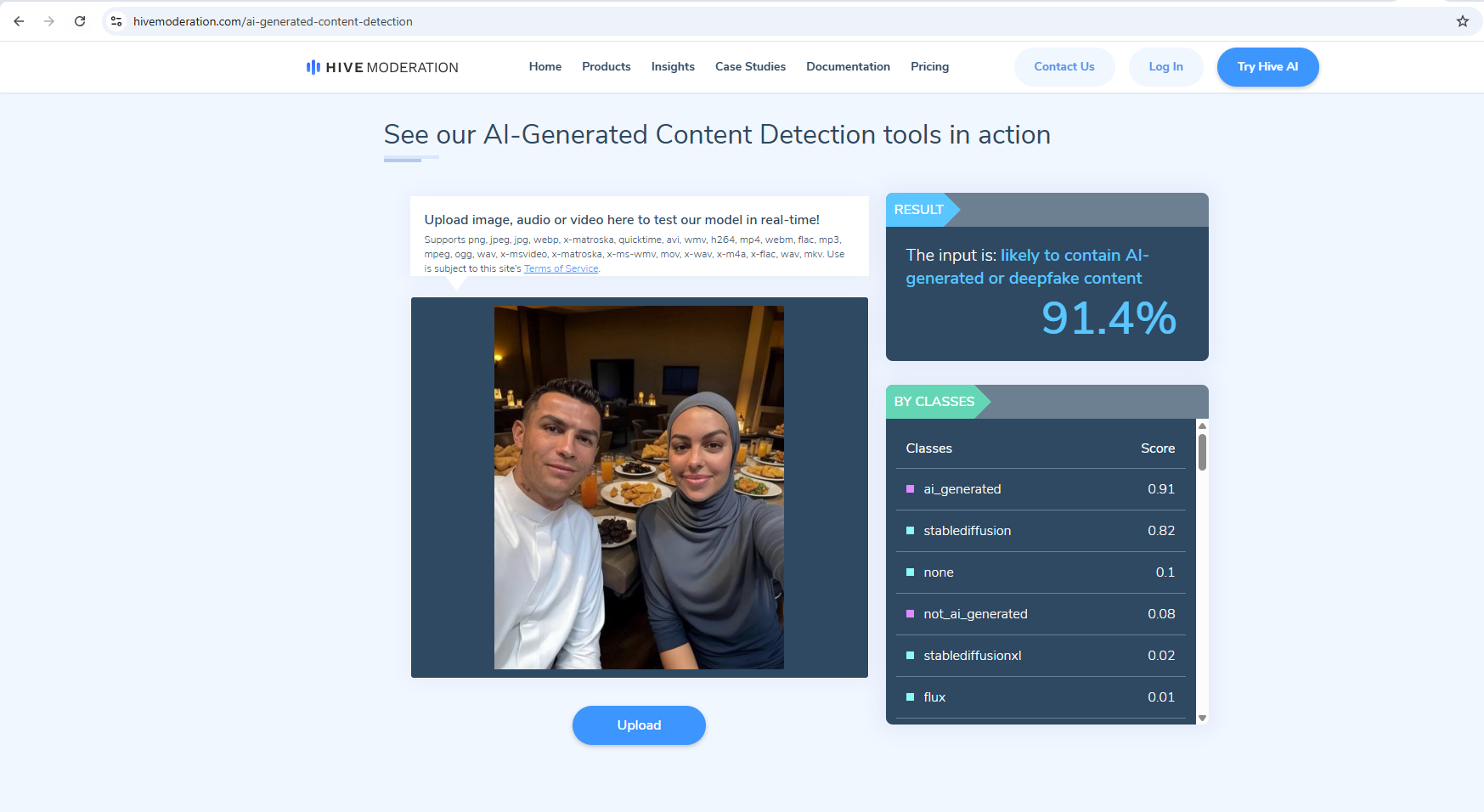Open the Insights menu
Image resolution: width=1484 pixels, height=812 pixels.
(x=673, y=66)
